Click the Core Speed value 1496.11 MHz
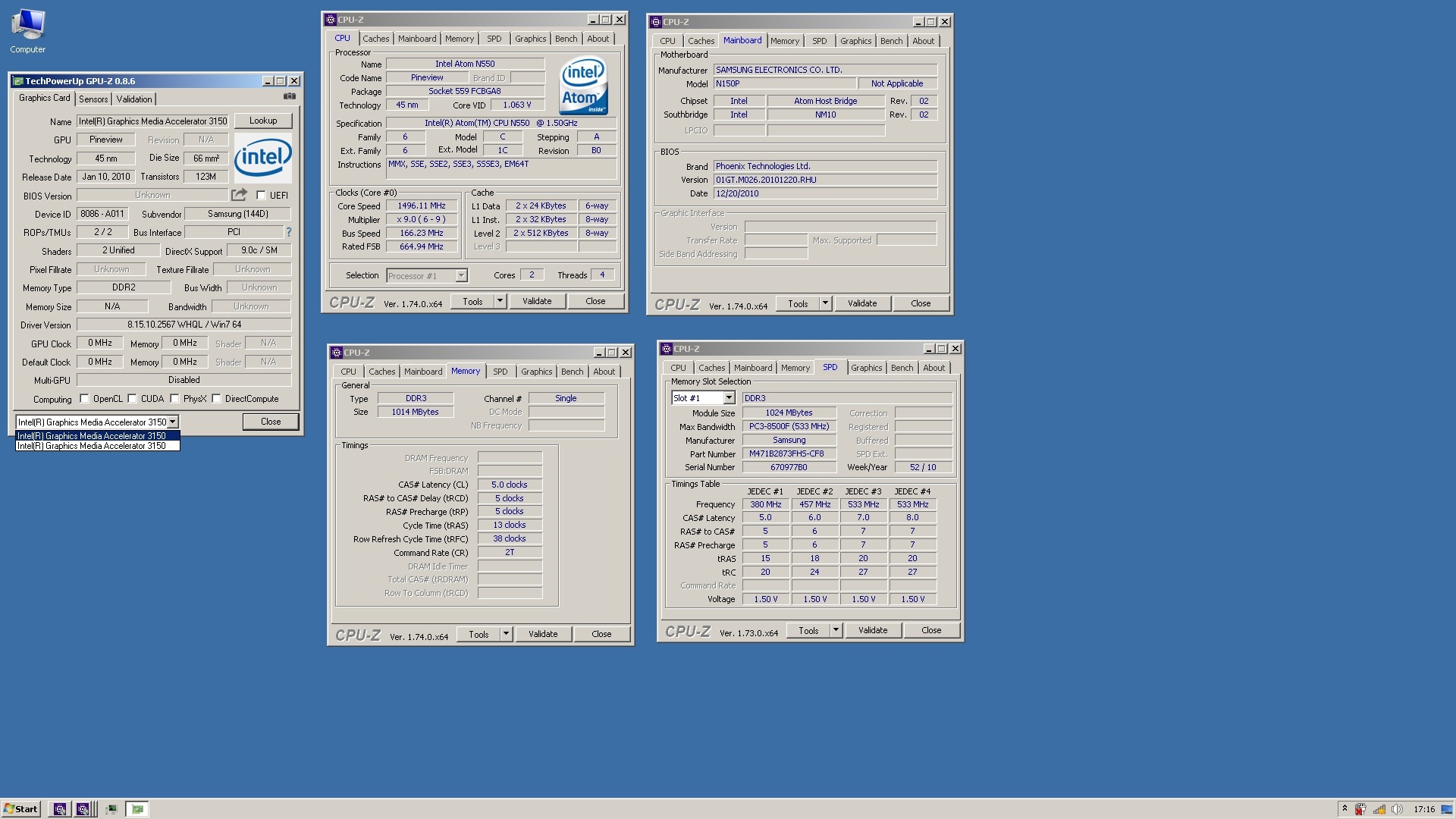Image resolution: width=1456 pixels, height=819 pixels. [422, 206]
